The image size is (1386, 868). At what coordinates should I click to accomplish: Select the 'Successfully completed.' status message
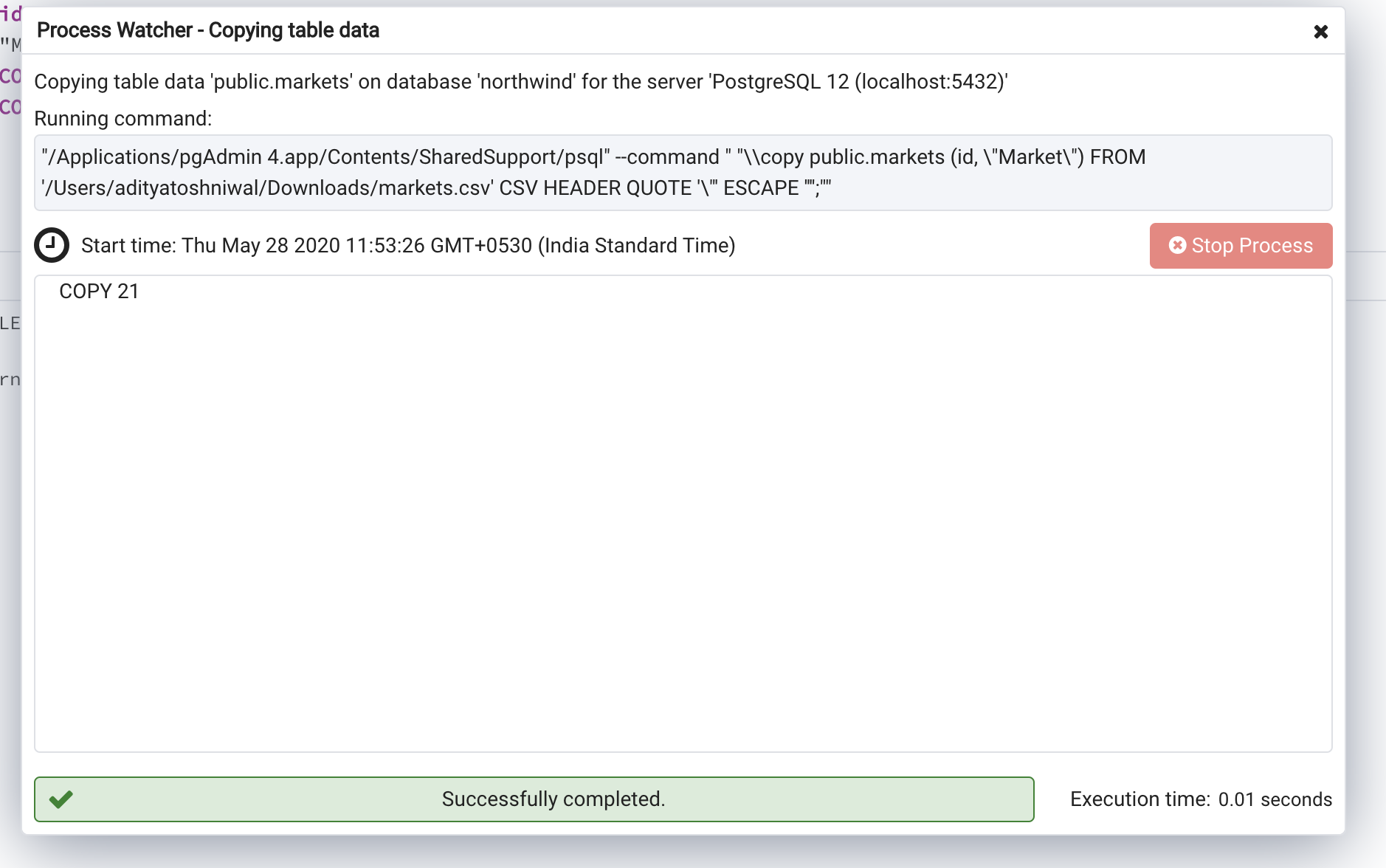pyautogui.click(x=553, y=799)
